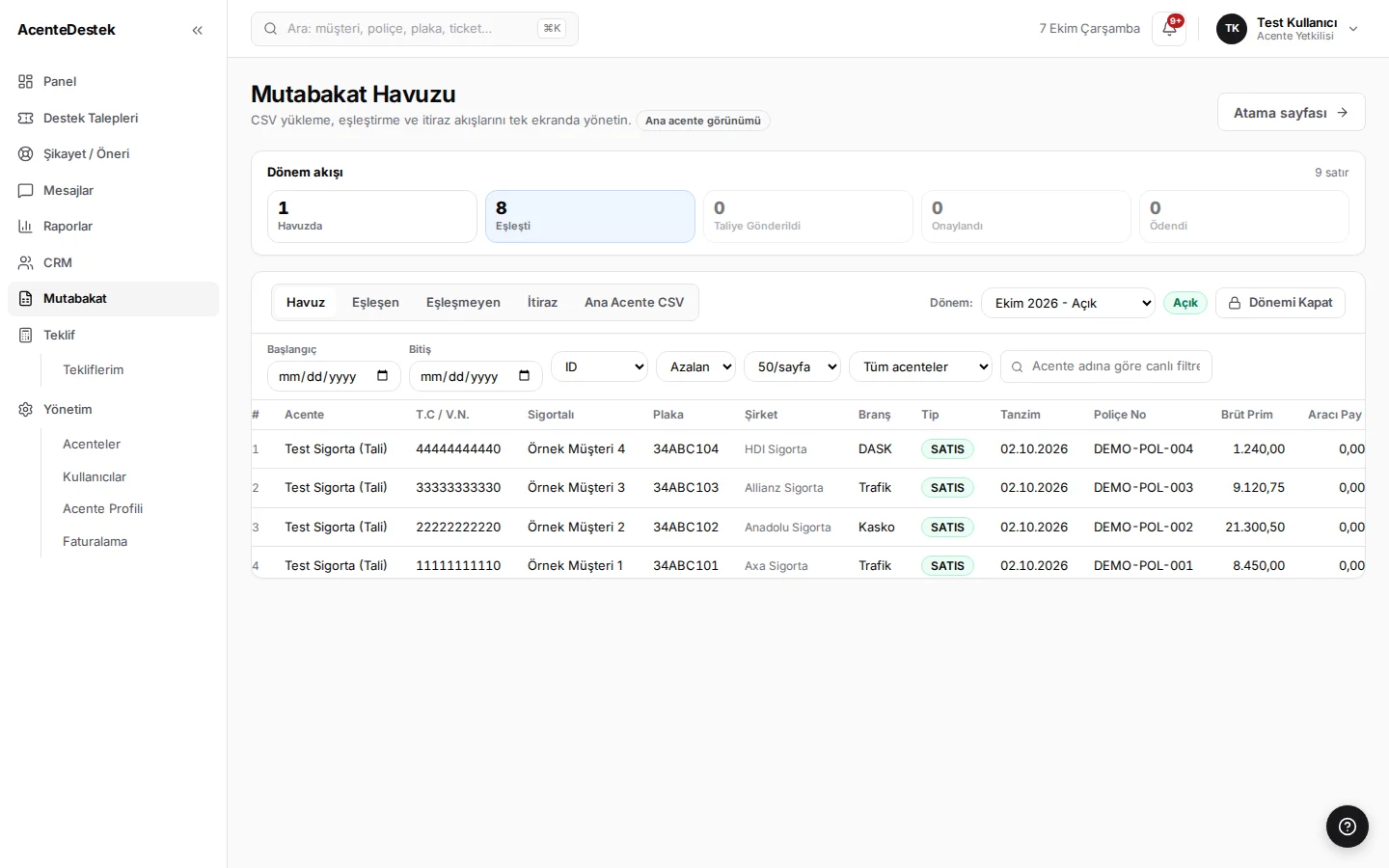This screenshot has height=868, width=1389.
Task: Expand the Test Kullanıcı account menu chevron
Action: point(1353,29)
